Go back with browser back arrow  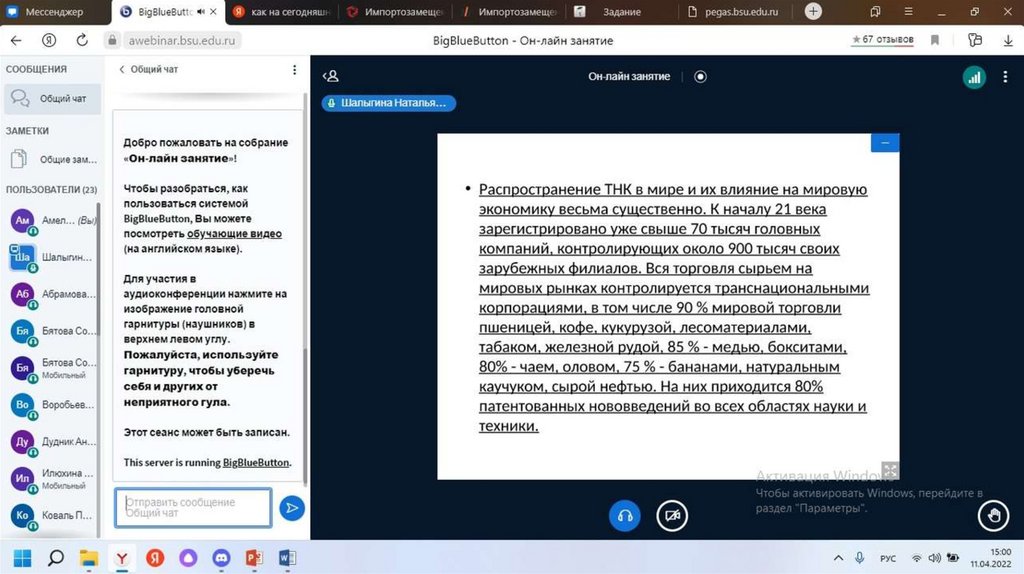(x=16, y=40)
